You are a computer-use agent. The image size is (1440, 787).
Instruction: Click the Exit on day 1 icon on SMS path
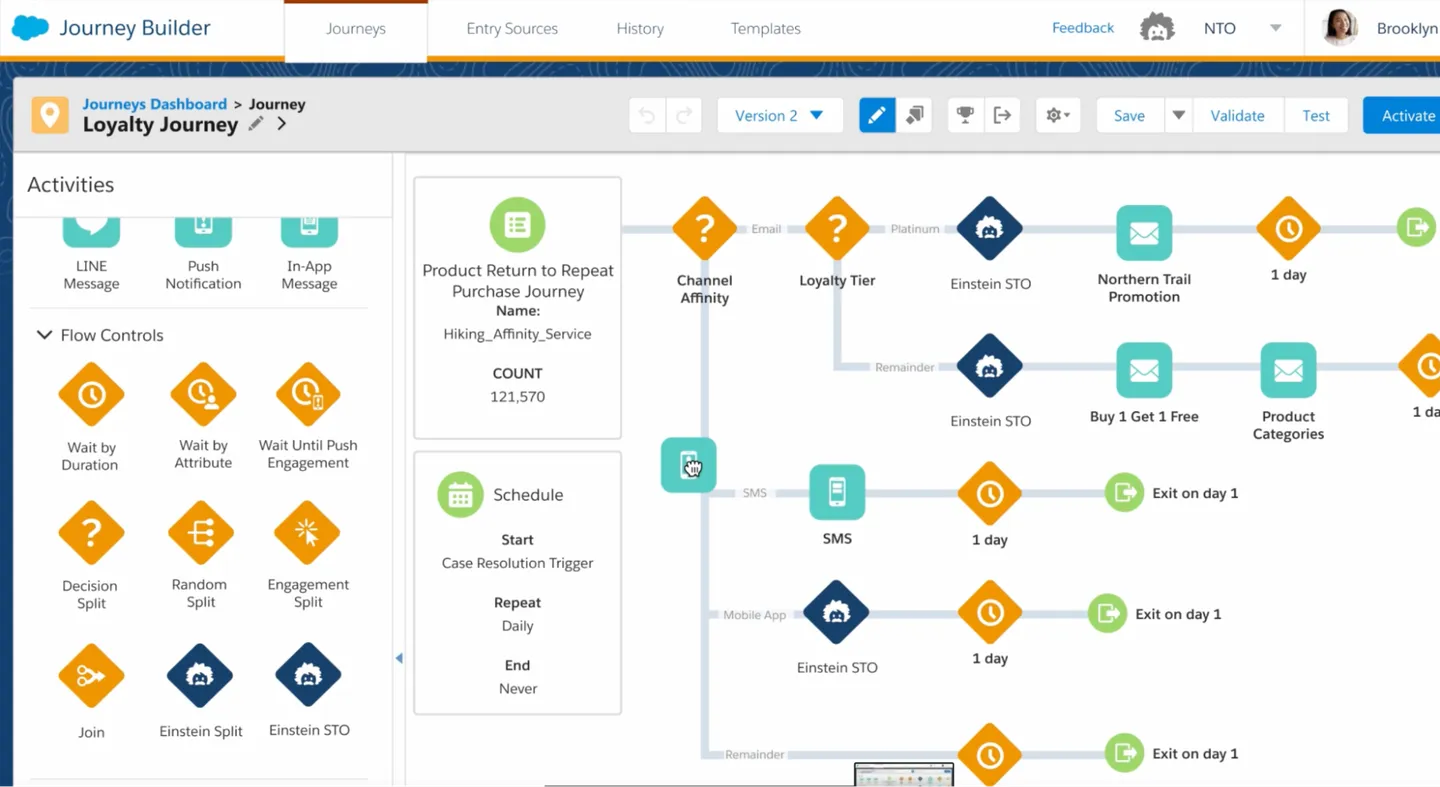pyautogui.click(x=1125, y=492)
